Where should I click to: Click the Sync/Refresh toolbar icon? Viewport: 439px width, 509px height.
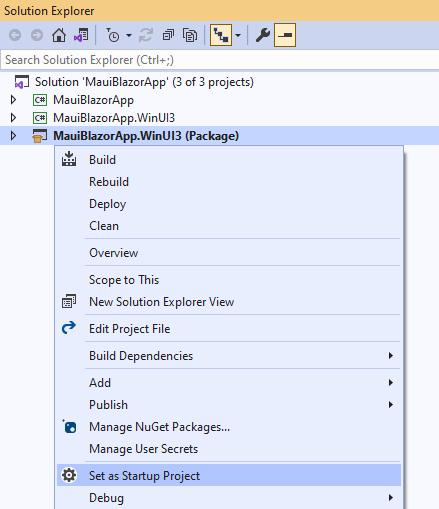(x=146, y=35)
